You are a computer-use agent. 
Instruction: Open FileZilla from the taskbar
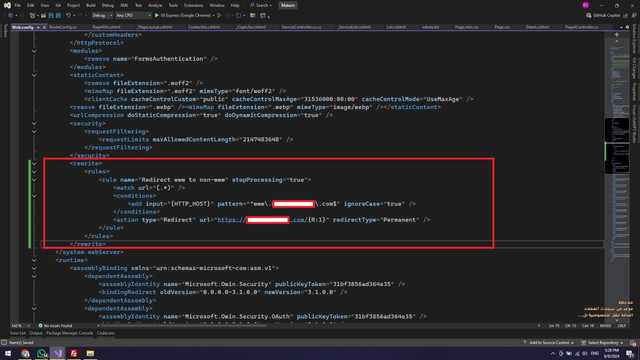pos(74,353)
